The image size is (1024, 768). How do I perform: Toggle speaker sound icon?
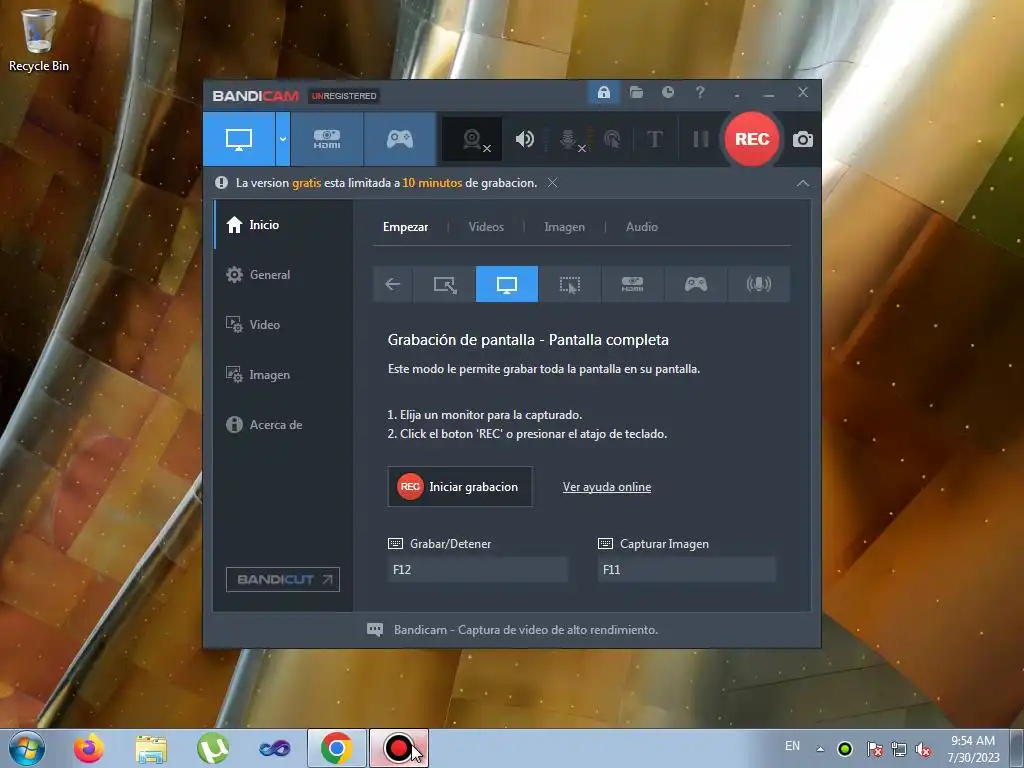pos(524,139)
